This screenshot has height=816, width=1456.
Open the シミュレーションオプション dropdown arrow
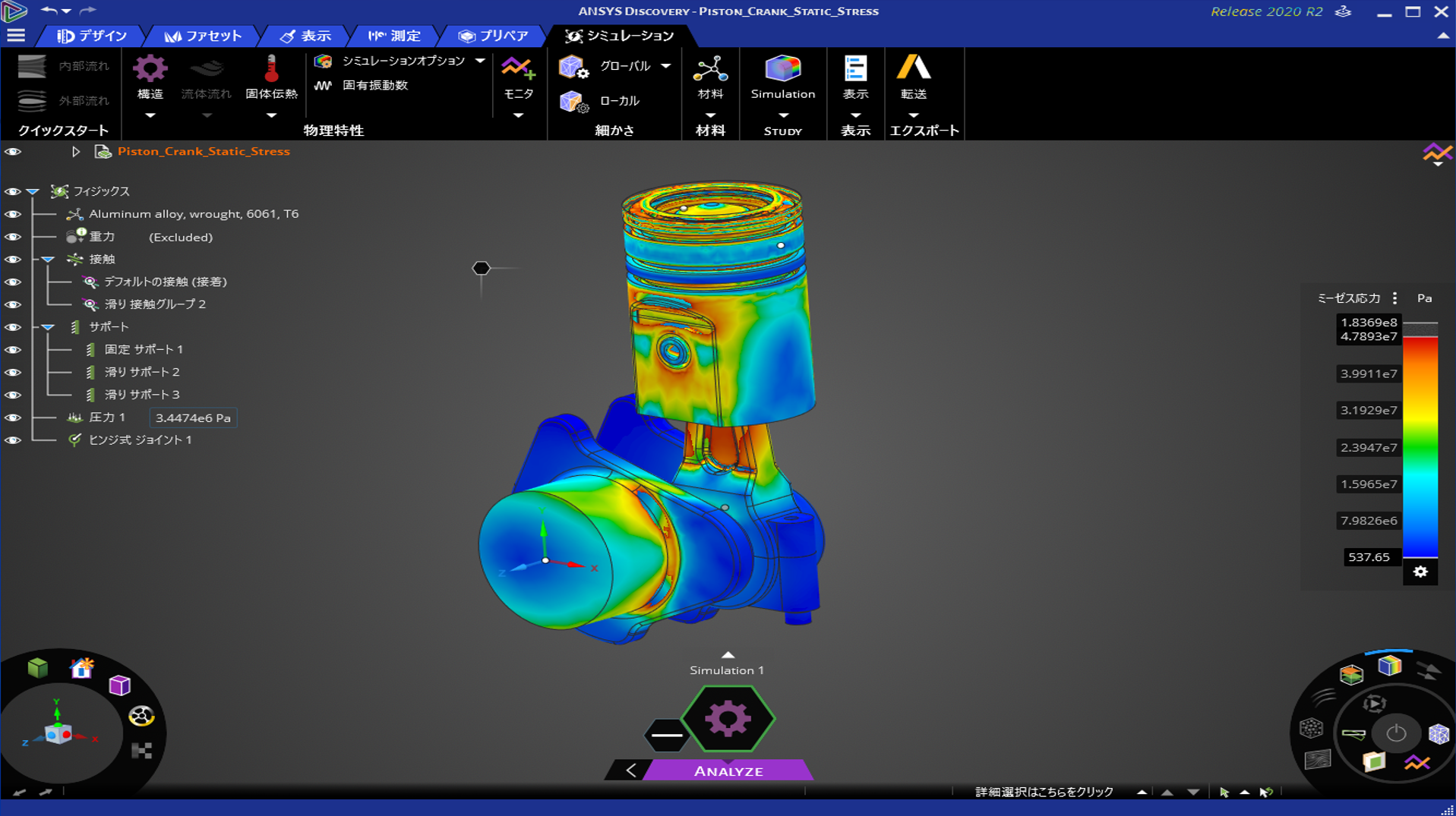click(480, 61)
